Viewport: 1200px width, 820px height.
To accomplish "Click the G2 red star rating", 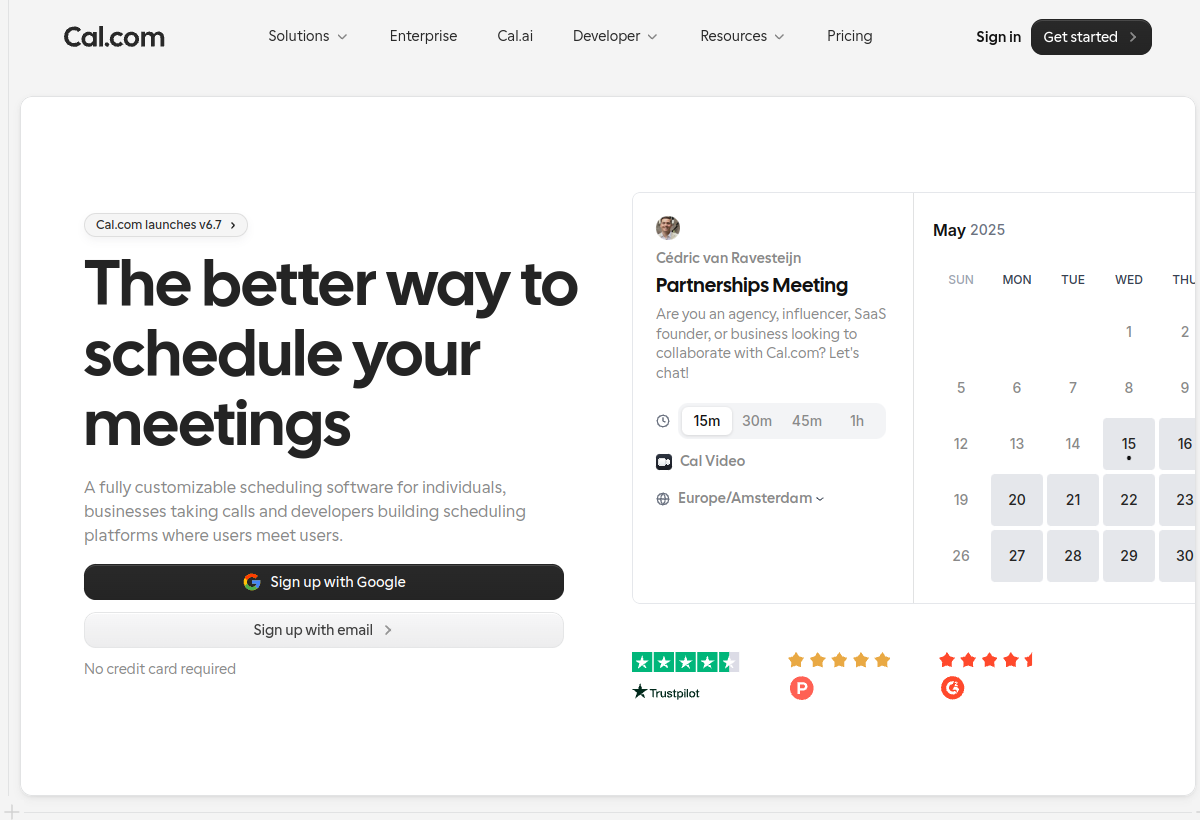I will click(986, 660).
